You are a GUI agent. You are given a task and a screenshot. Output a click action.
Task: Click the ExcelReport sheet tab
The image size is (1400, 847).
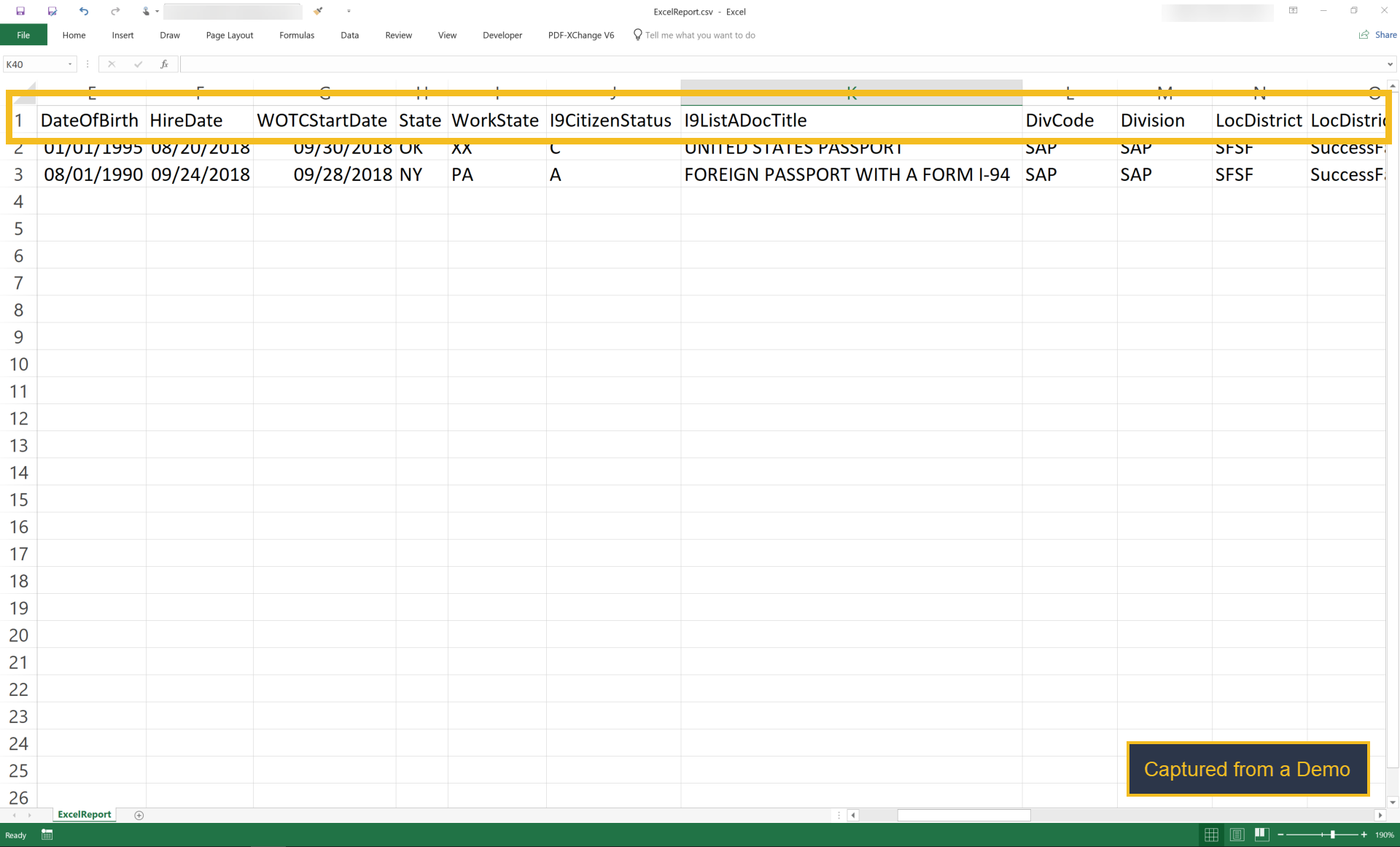pos(85,814)
